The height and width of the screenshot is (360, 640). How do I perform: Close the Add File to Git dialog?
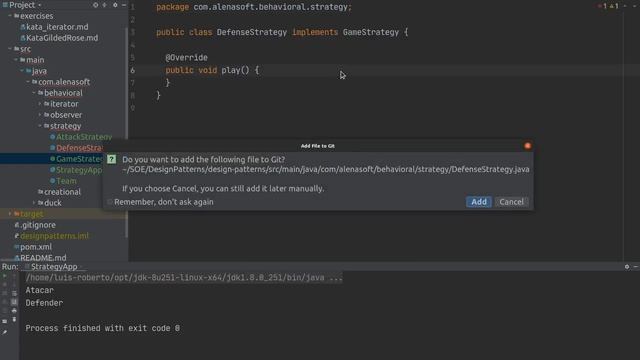point(527,146)
